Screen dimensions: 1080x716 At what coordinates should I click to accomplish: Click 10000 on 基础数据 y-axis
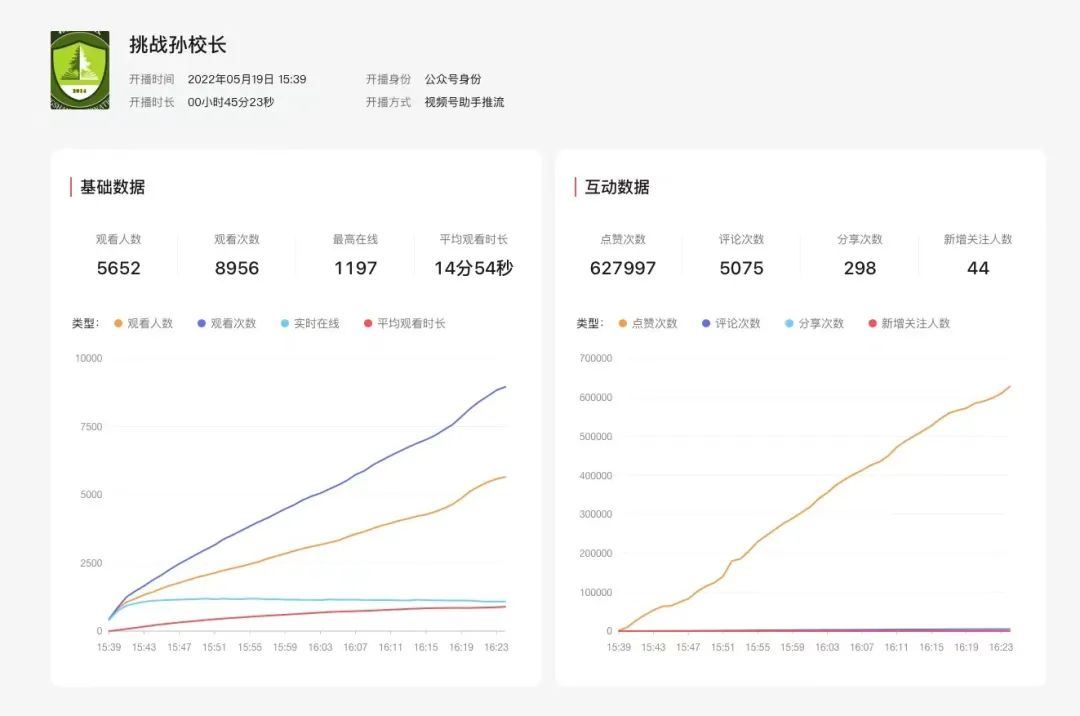[x=88, y=358]
